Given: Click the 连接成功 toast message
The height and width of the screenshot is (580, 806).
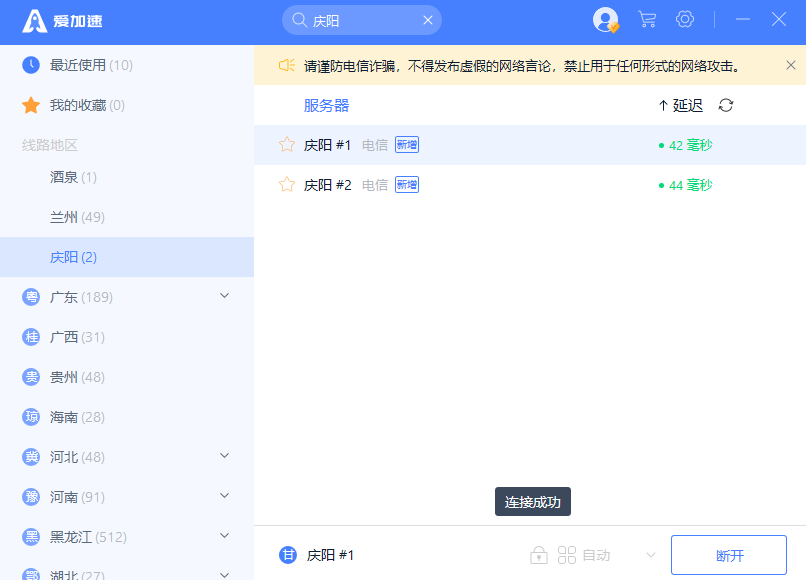Looking at the screenshot, I should tap(533, 502).
